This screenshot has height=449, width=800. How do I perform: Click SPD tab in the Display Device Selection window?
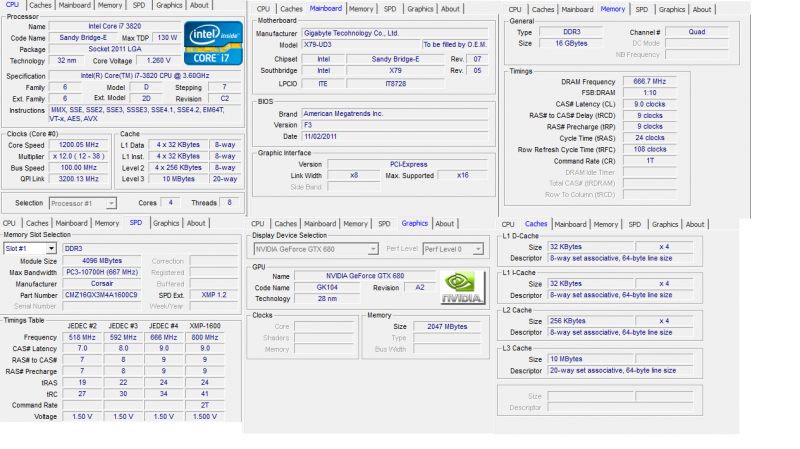click(x=384, y=223)
